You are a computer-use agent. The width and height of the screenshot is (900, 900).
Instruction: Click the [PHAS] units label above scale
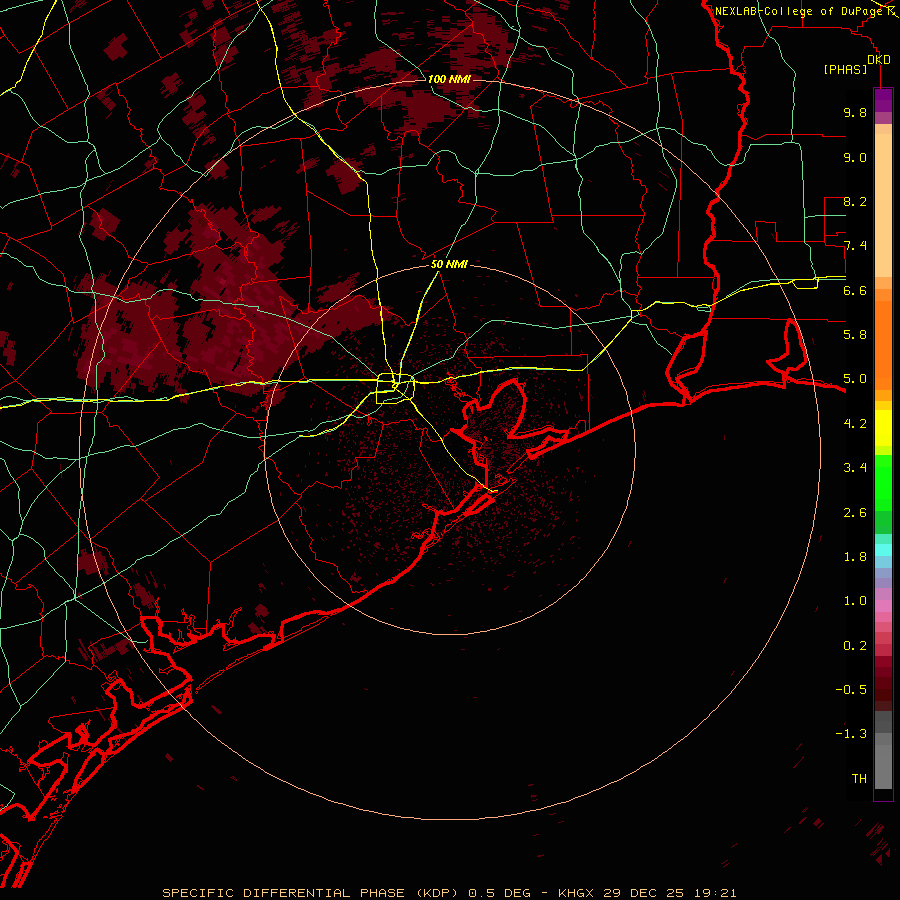[x=845, y=69]
